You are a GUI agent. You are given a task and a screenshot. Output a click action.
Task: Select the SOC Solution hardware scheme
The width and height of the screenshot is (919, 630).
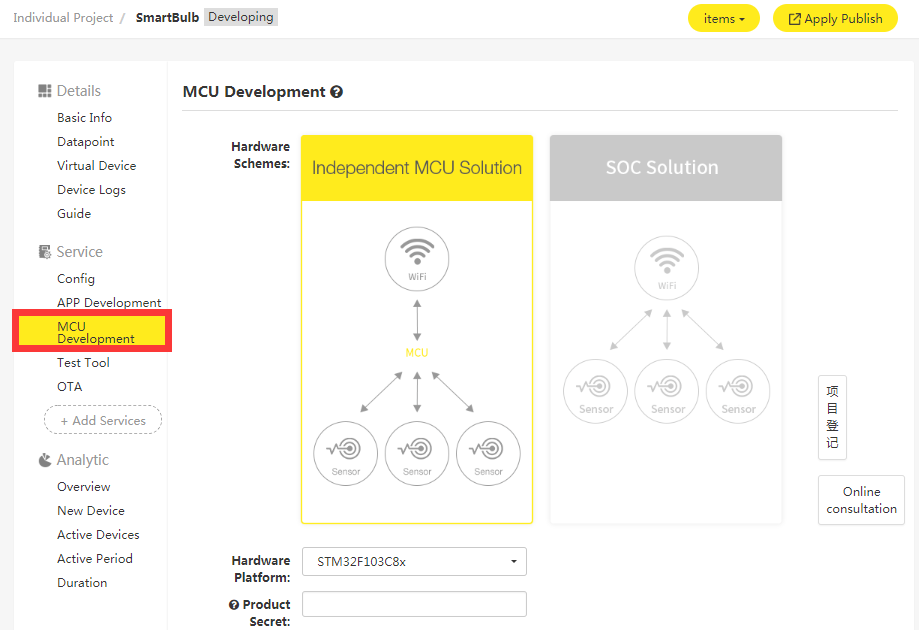point(662,167)
